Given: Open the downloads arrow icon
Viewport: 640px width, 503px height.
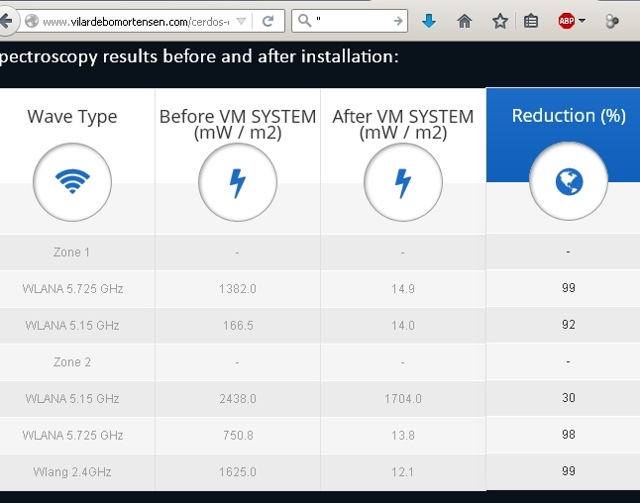Looking at the screenshot, I should [x=429, y=21].
